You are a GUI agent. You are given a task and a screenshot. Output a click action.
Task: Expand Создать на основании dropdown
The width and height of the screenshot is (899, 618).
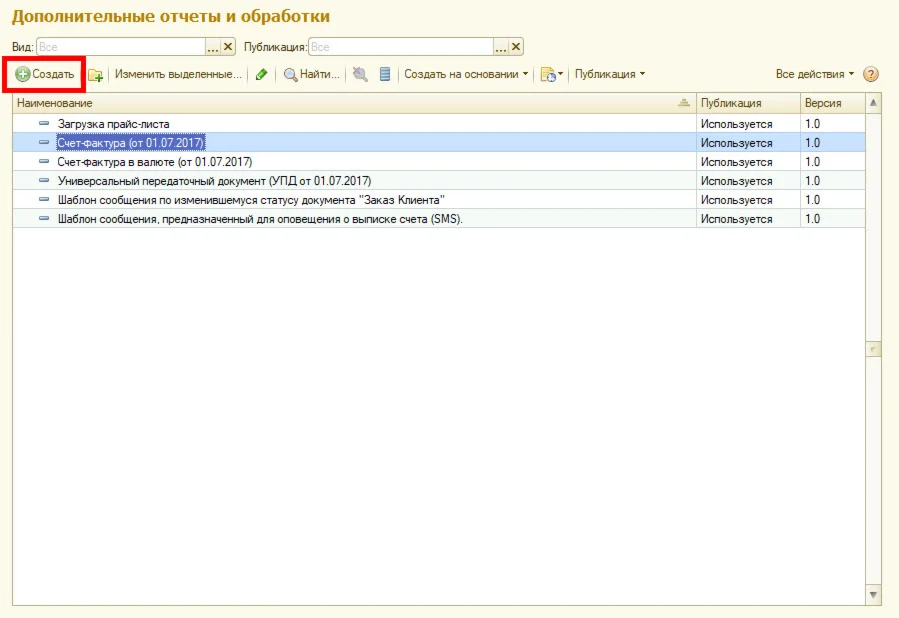(466, 75)
